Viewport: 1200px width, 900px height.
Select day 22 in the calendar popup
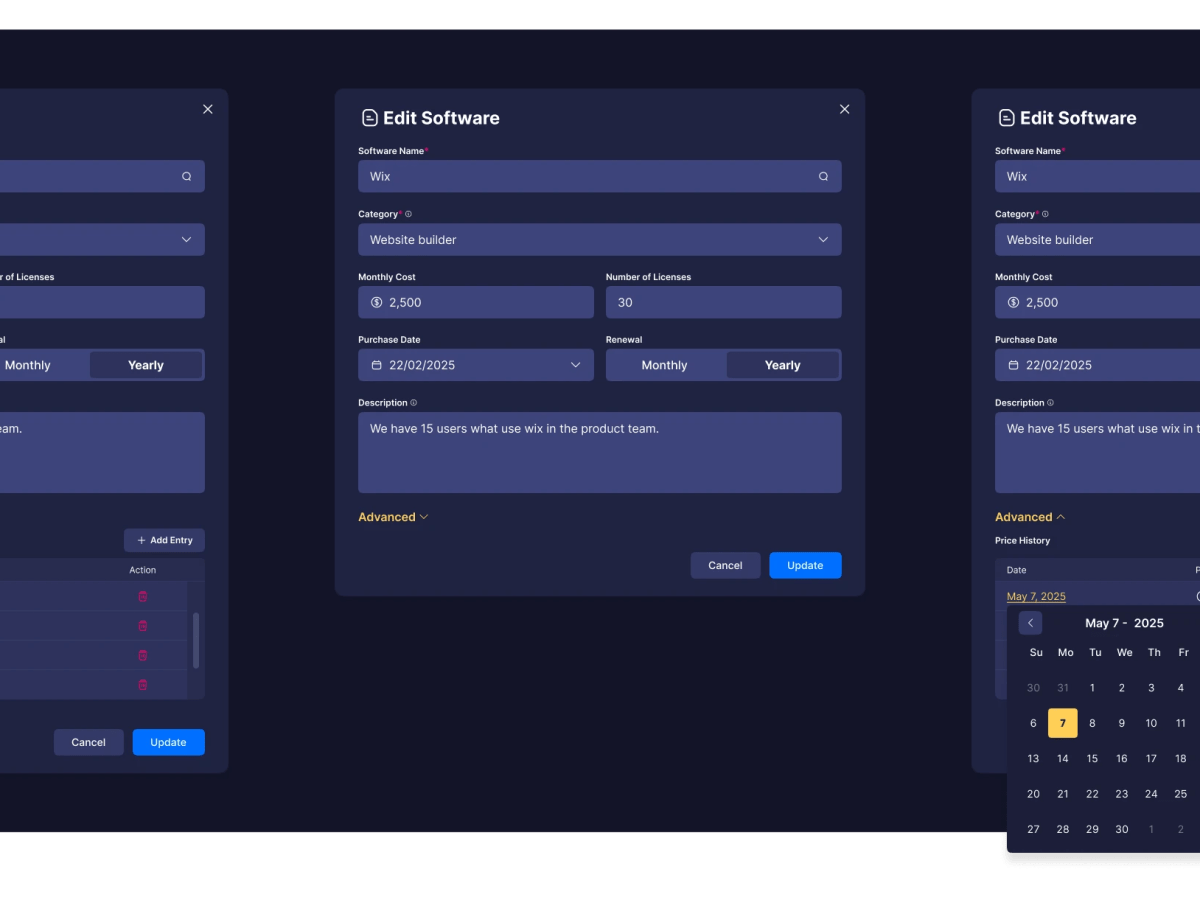point(1092,794)
